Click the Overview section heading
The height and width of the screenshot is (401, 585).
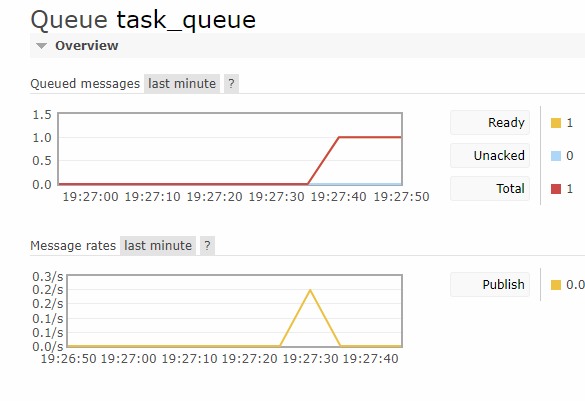tap(87, 46)
